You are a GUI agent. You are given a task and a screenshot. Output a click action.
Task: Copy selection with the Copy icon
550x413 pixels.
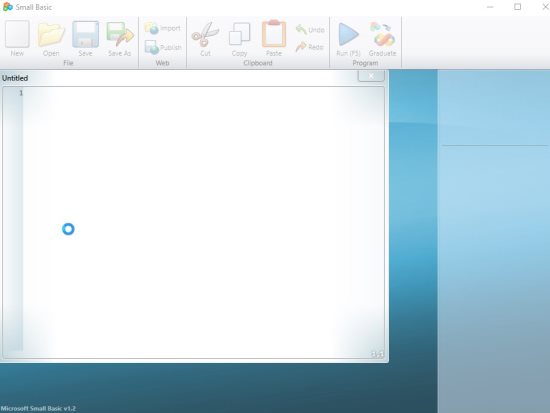(239, 39)
